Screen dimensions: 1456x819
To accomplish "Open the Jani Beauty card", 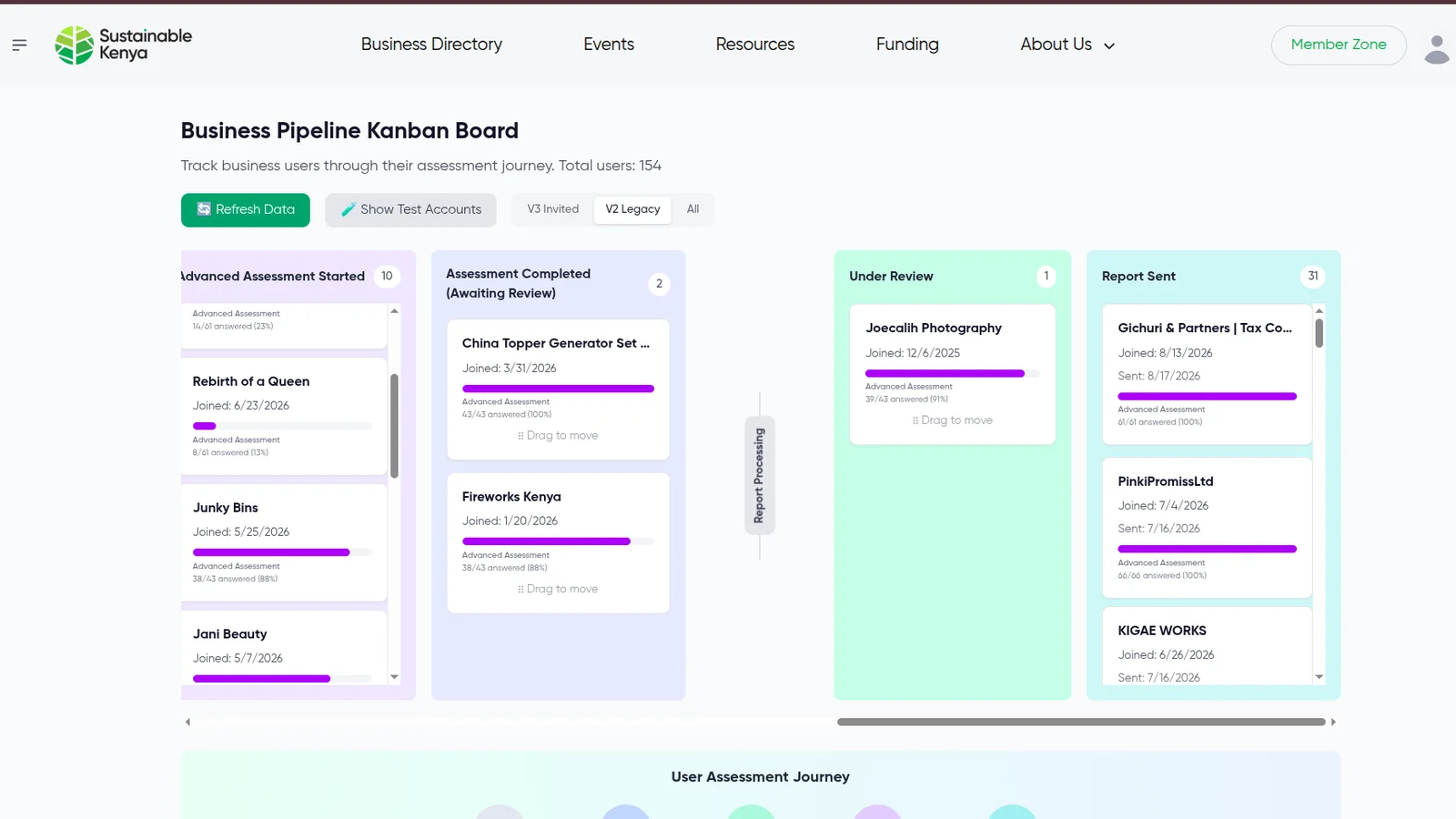I will click(x=284, y=647).
